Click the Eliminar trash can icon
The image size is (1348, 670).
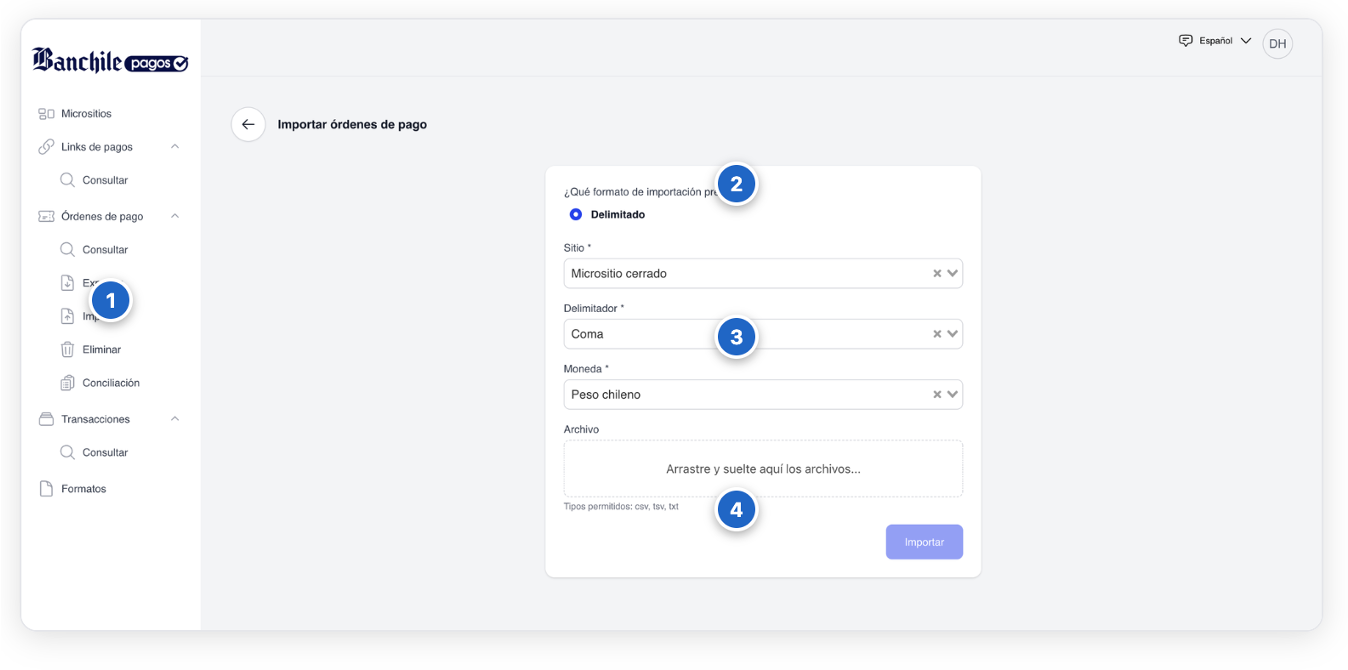(x=67, y=349)
